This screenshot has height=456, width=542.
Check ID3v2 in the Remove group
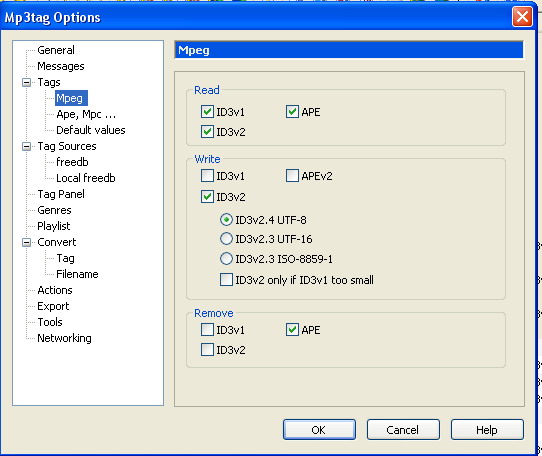coord(207,350)
